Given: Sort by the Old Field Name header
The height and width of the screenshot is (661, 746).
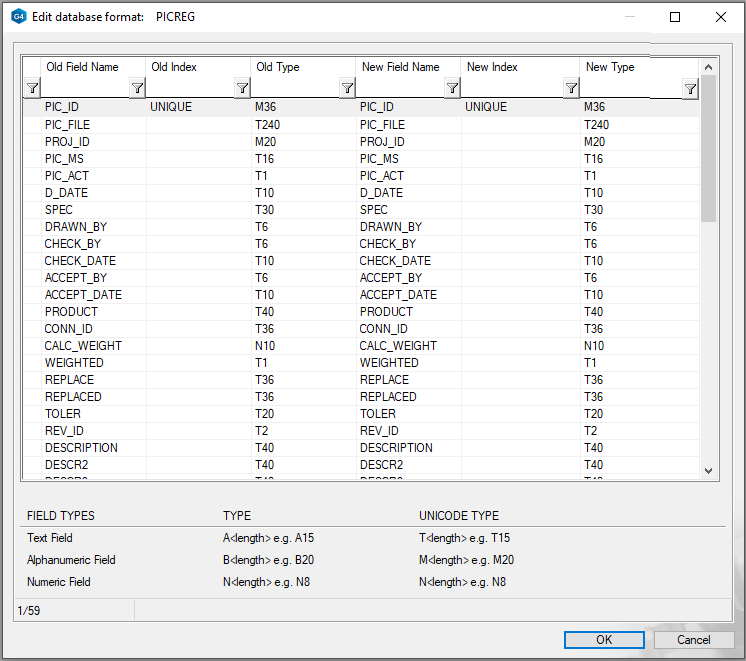Looking at the screenshot, I should click(x=82, y=67).
